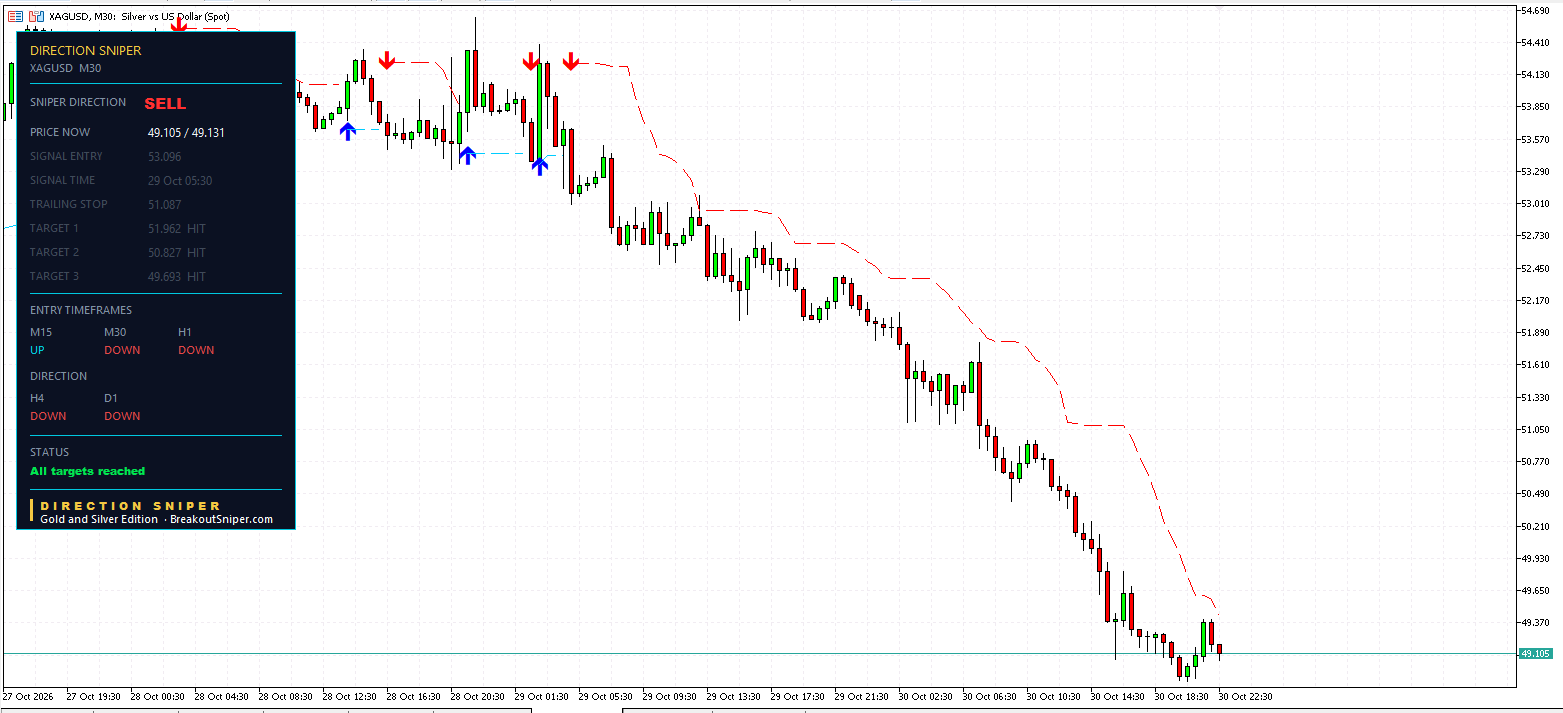Click the current price tag 49.105 on axis
This screenshot has width=1563, height=713.
1535,653
